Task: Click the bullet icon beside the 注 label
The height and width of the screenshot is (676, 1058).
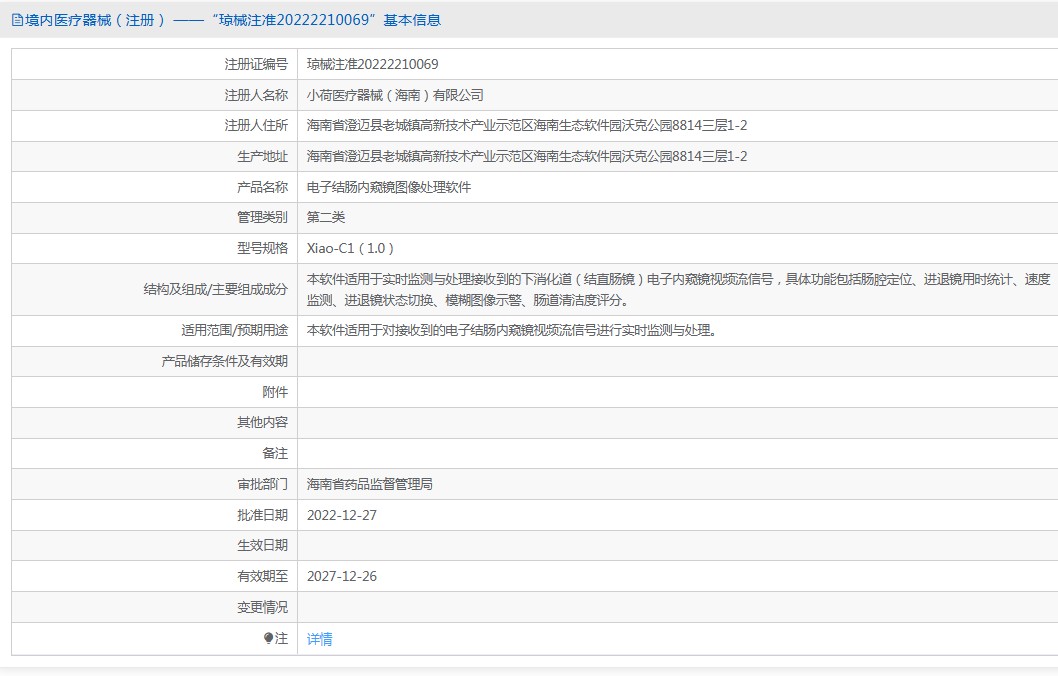Action: pyautogui.click(x=268, y=638)
